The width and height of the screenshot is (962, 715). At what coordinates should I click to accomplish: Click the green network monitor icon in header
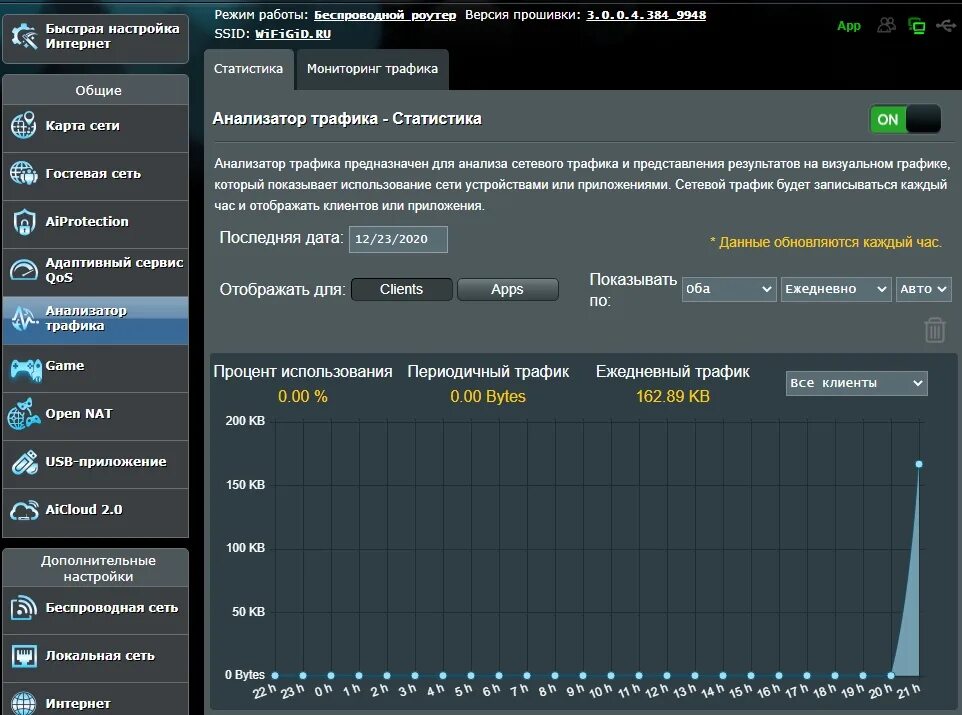coord(916,26)
